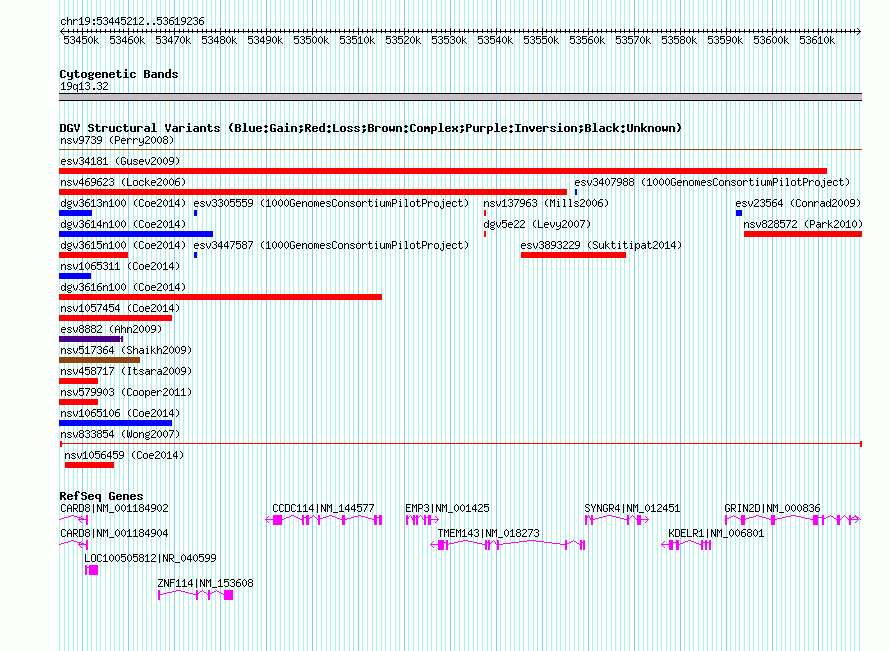Click the DGV Structural Variants track title
Viewport: 890px width, 651px height.
(x=371, y=128)
